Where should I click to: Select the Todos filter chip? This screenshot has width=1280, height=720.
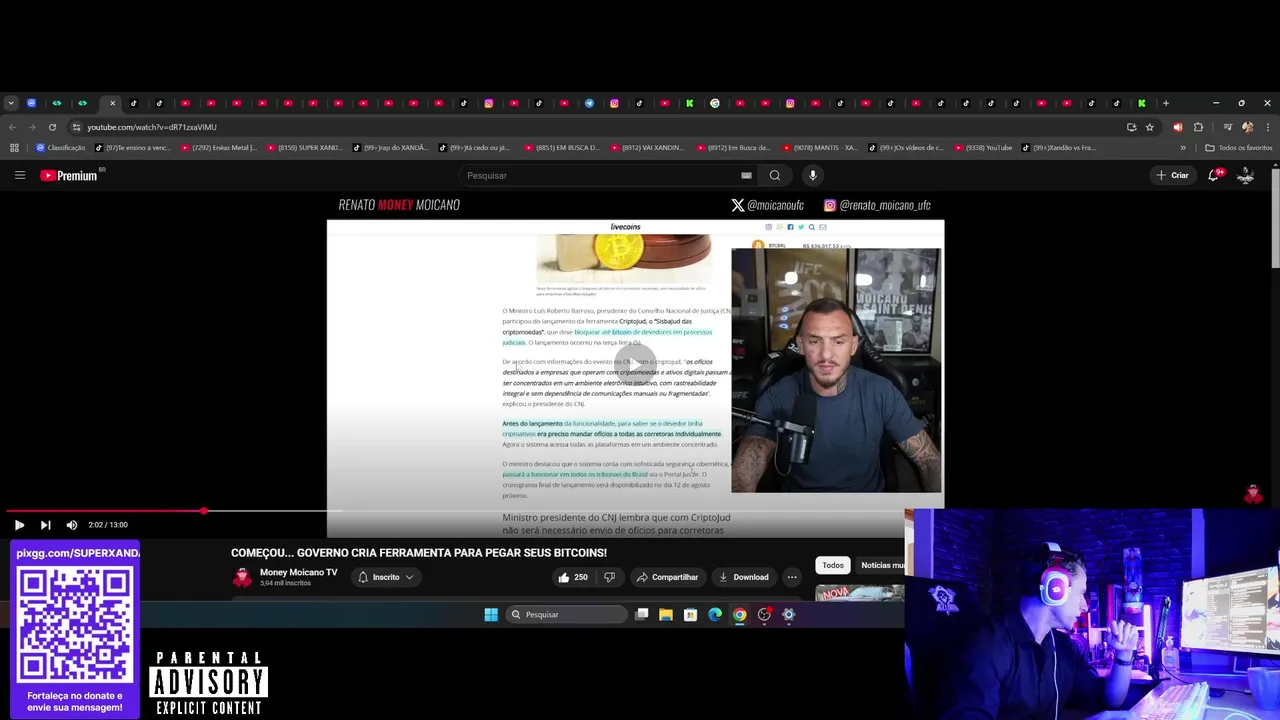coord(833,565)
